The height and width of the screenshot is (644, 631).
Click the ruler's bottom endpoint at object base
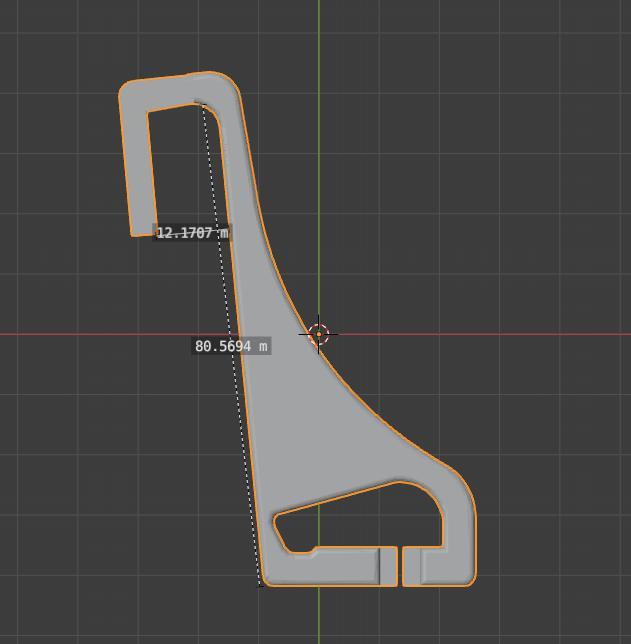pos(262,584)
